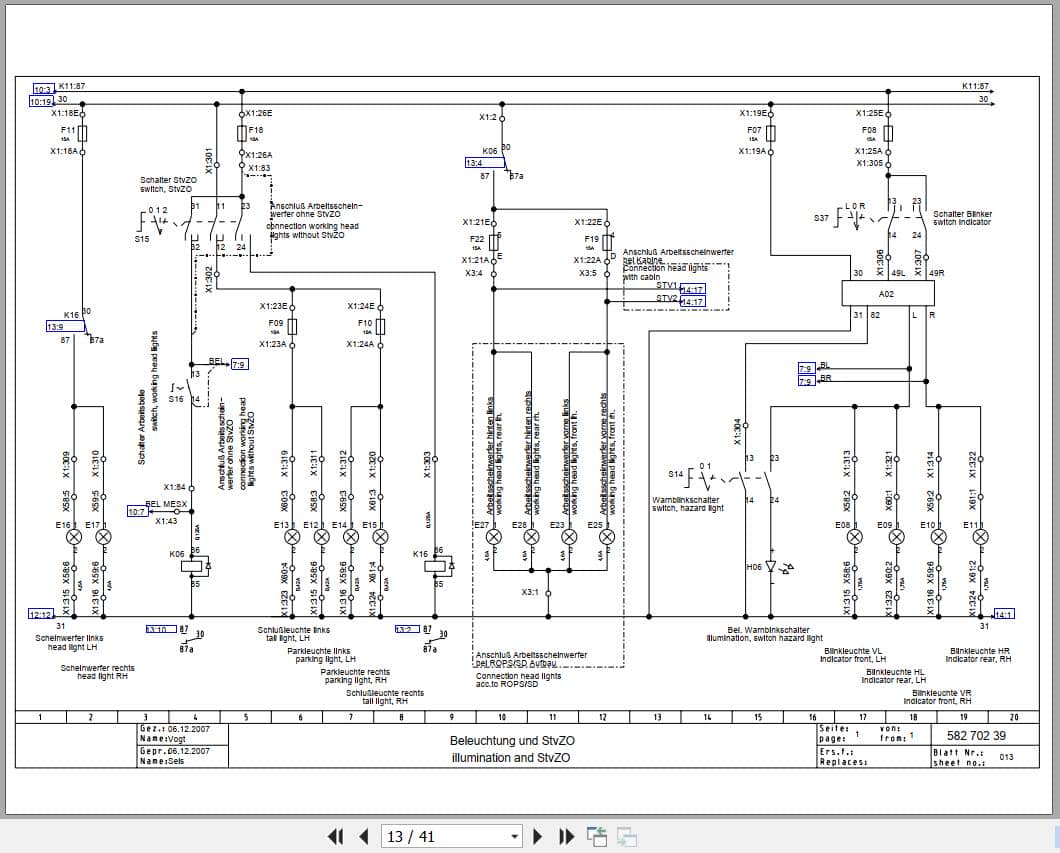
Task: Click the 'Parkleuchte links' label
Action: point(319,651)
